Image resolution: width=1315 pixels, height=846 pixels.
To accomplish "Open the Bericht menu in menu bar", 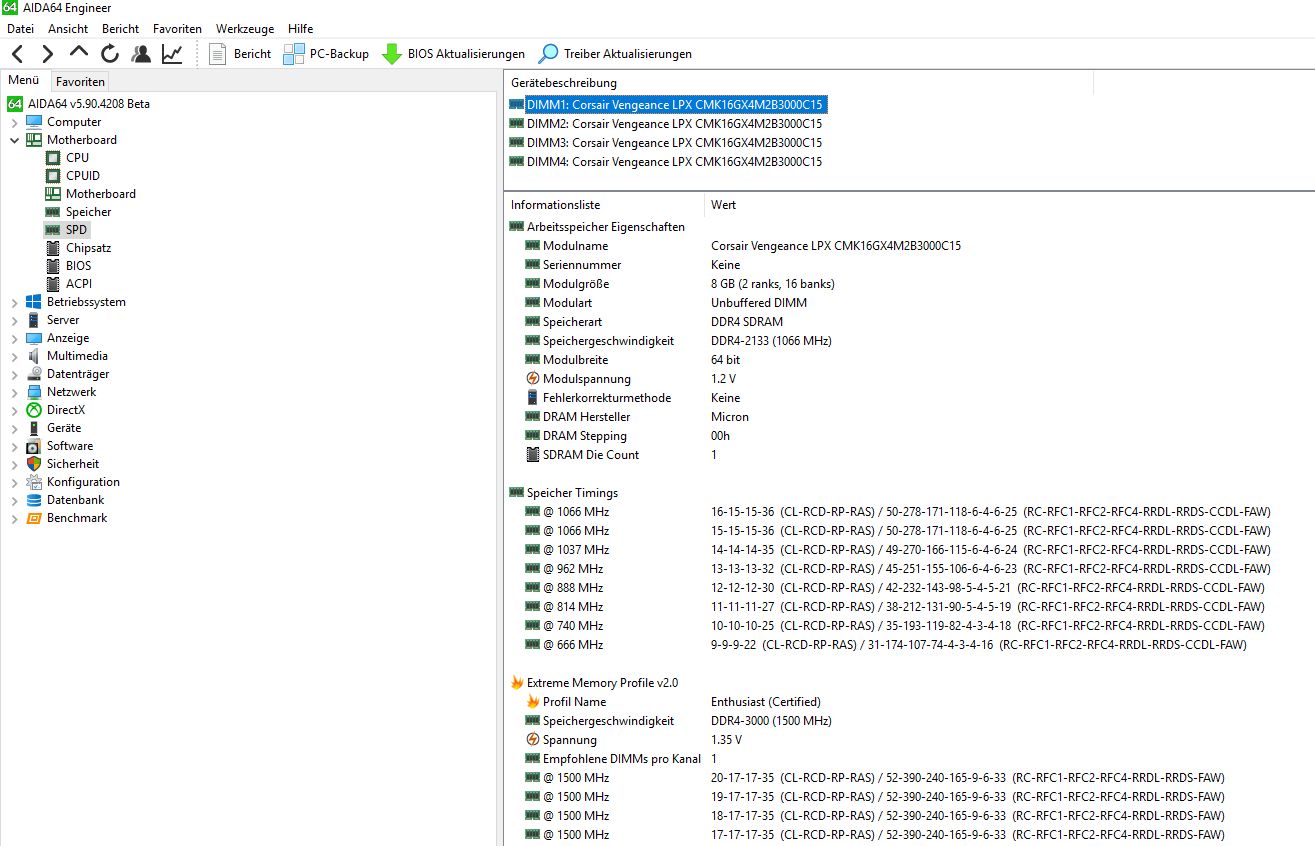I will click(x=121, y=29).
